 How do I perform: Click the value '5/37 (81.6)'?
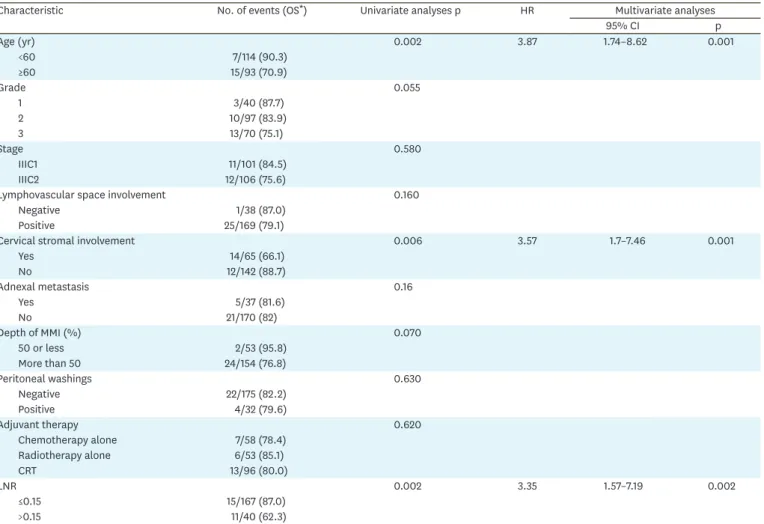[x=260, y=302]
